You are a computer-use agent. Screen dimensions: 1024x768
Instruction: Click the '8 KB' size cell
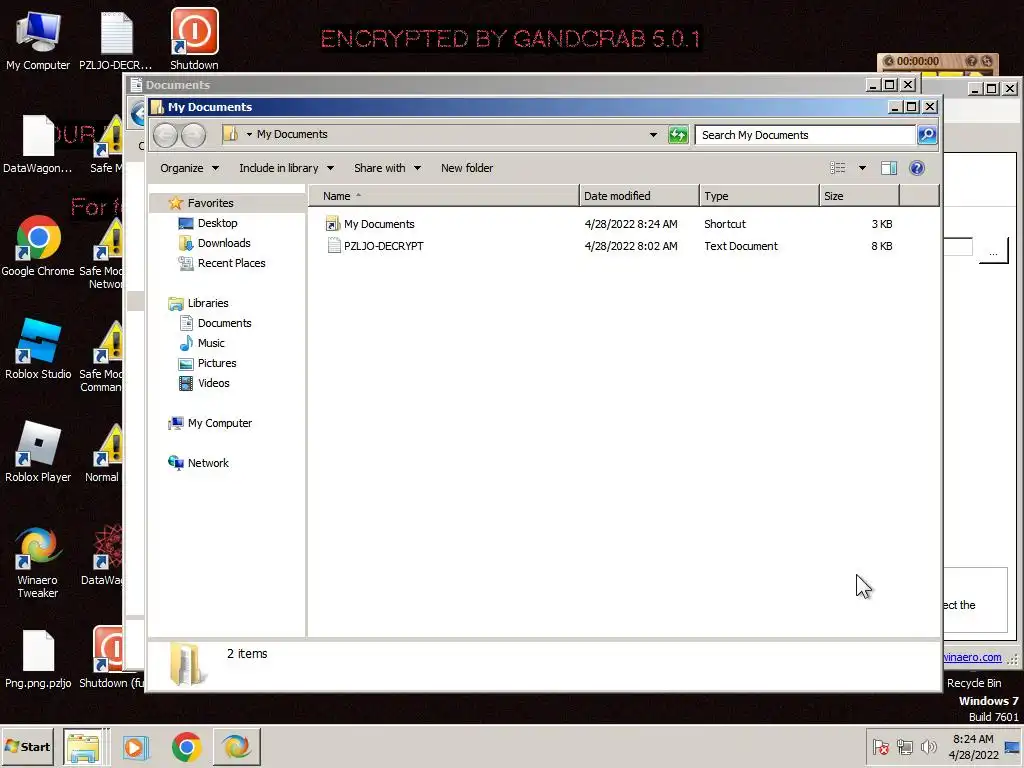pyautogui.click(x=882, y=246)
